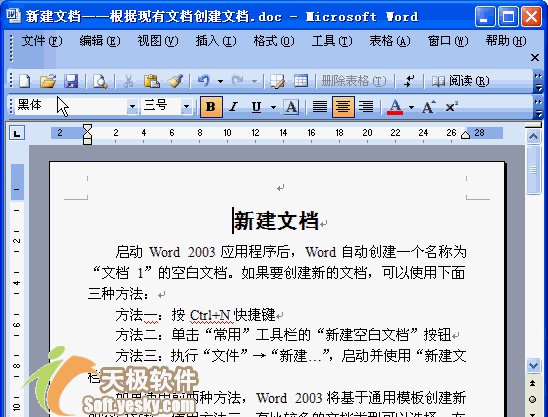Screen dimensions: 548x417
Task: Jump to previous page double-arrow
Action: tap(533, 383)
